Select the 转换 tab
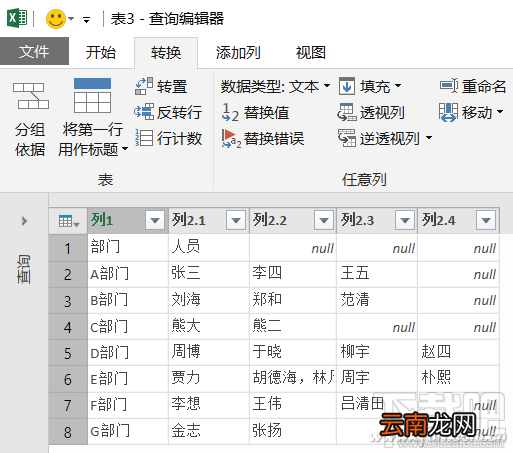The image size is (513, 453). point(166,52)
